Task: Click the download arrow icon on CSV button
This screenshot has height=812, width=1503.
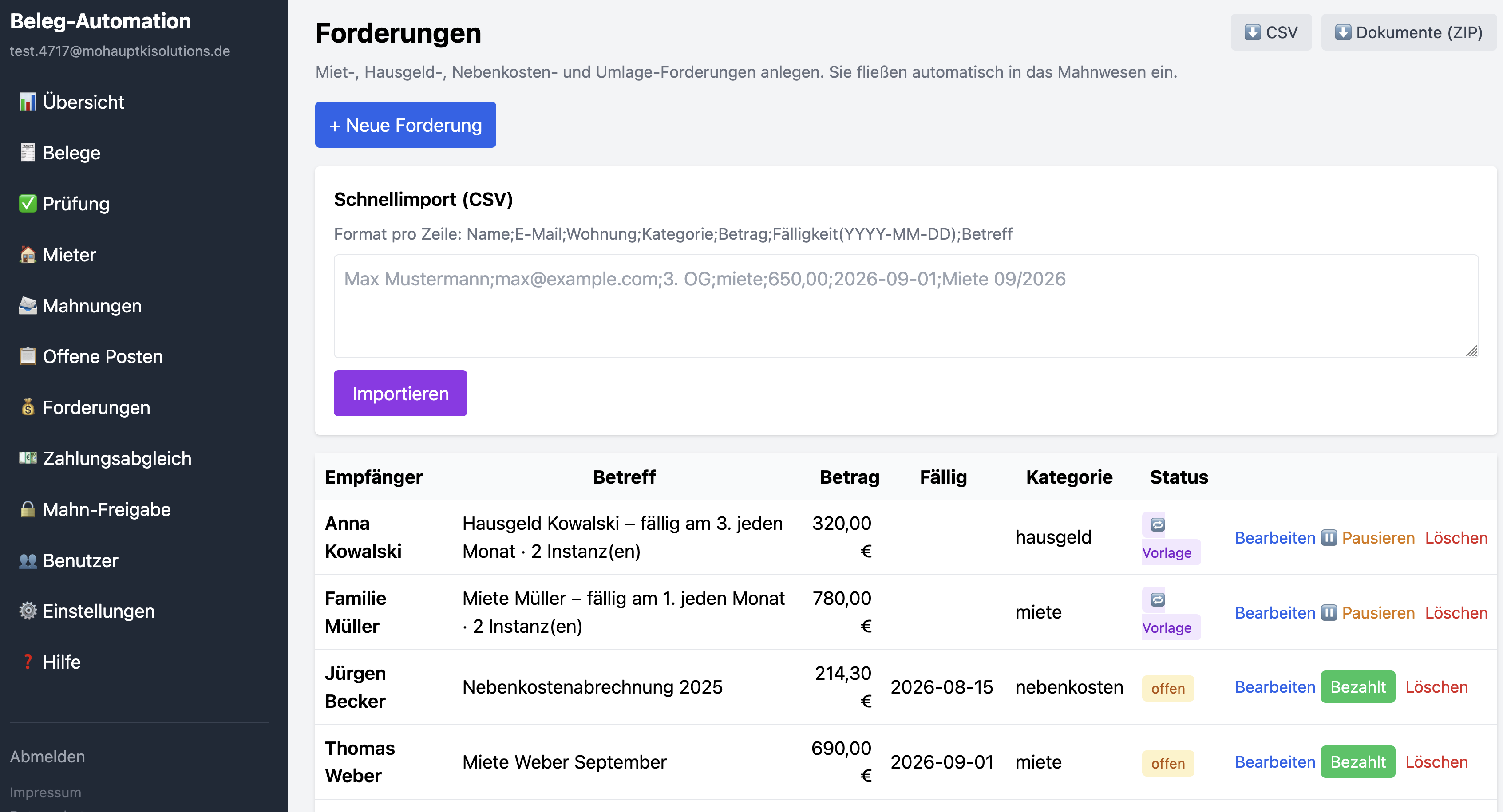Action: [x=1252, y=32]
